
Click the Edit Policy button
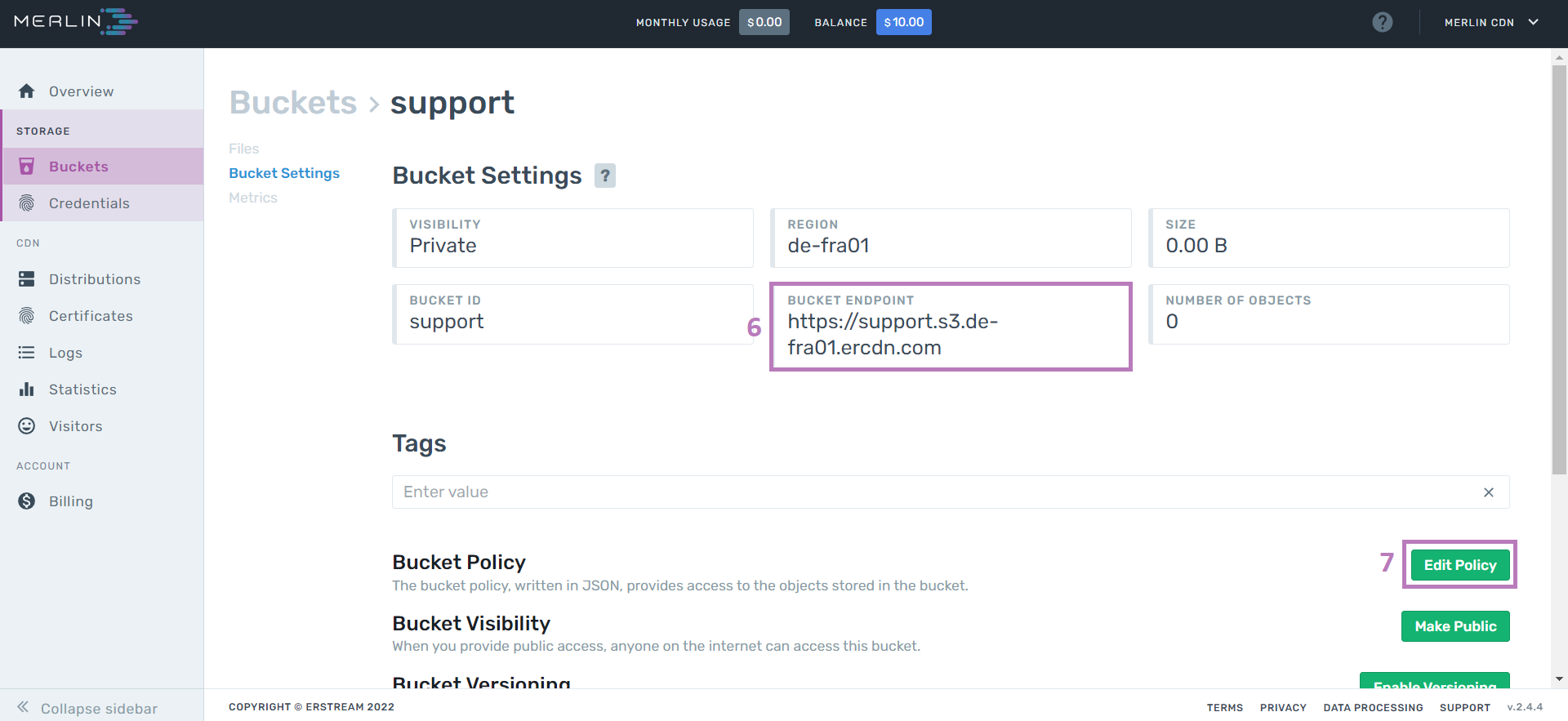[1459, 565]
